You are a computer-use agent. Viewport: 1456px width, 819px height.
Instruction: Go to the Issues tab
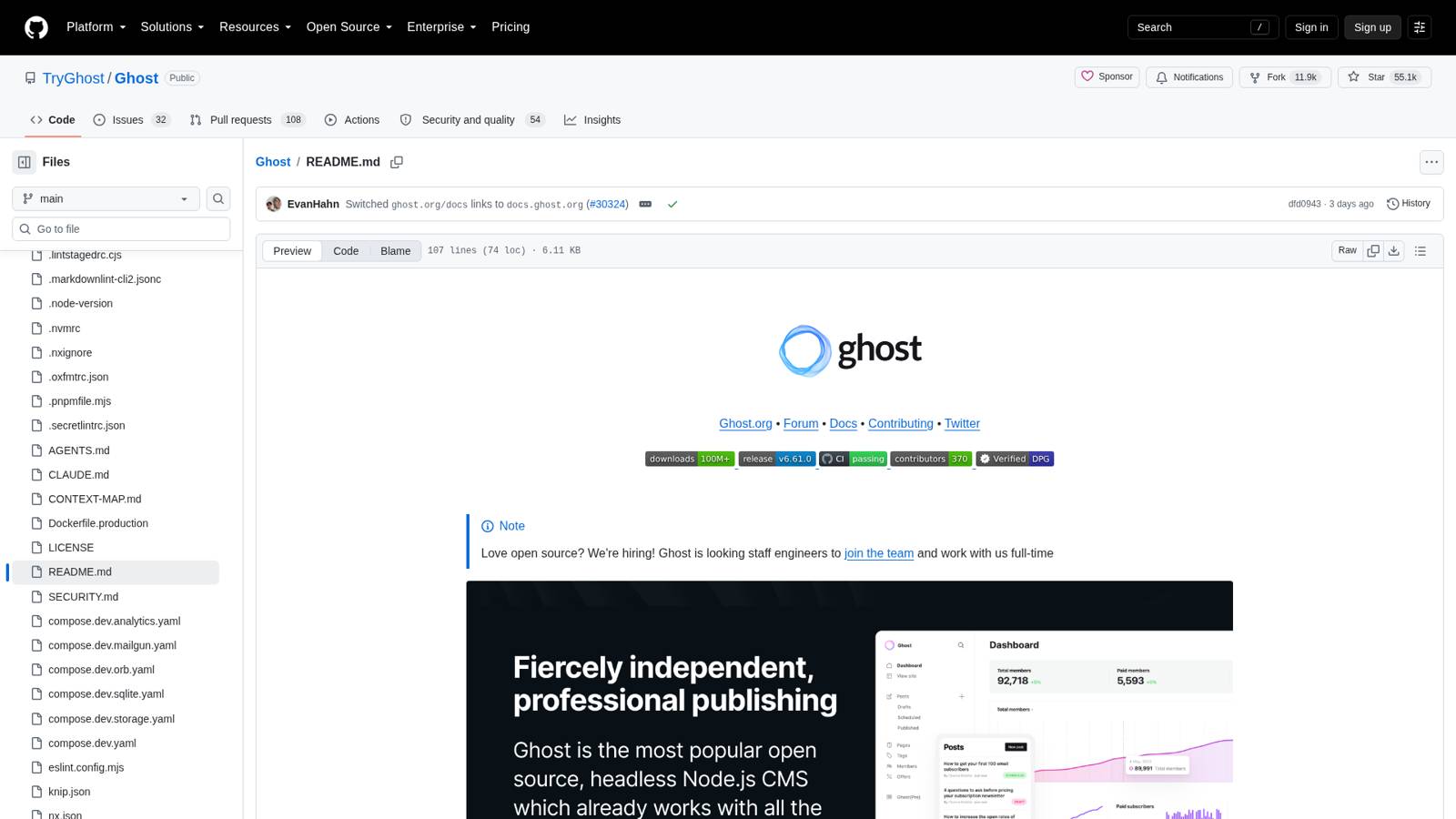[x=131, y=120]
